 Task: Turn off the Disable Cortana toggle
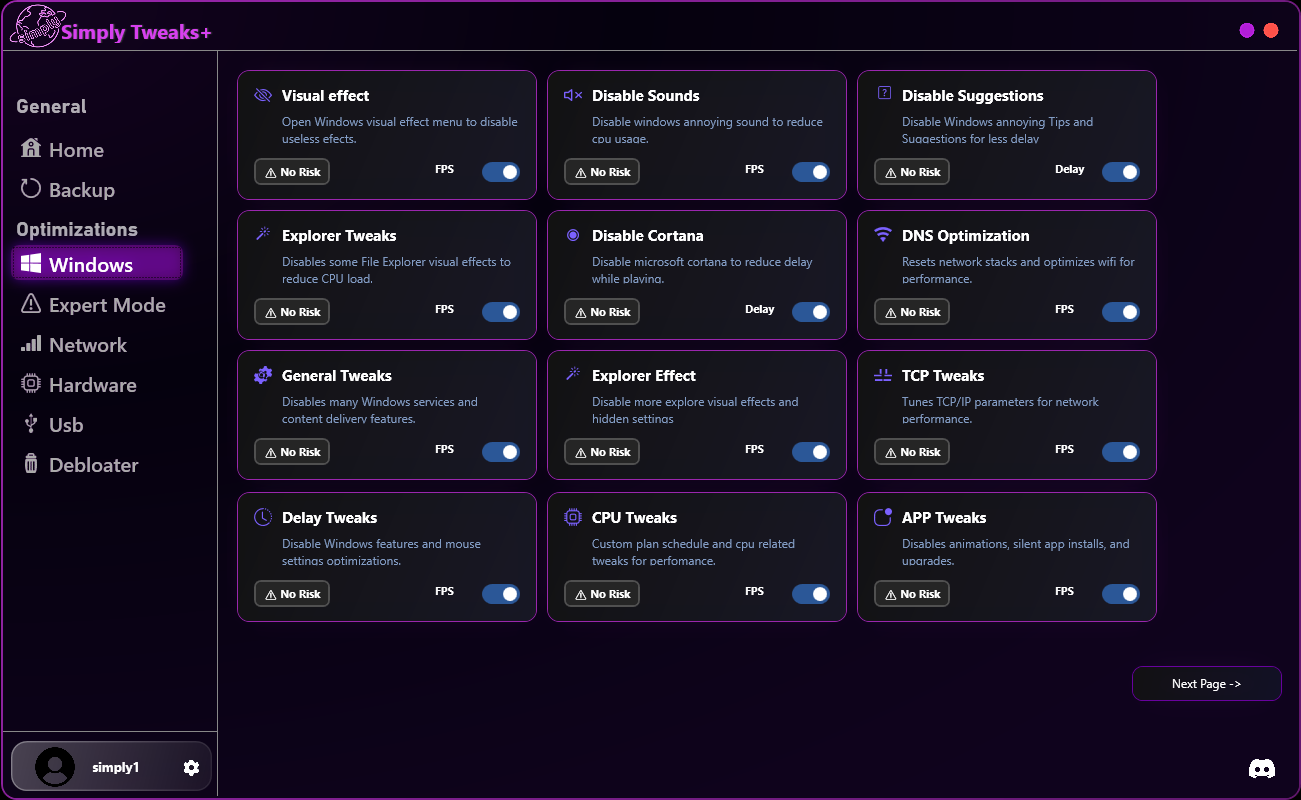[x=811, y=312]
